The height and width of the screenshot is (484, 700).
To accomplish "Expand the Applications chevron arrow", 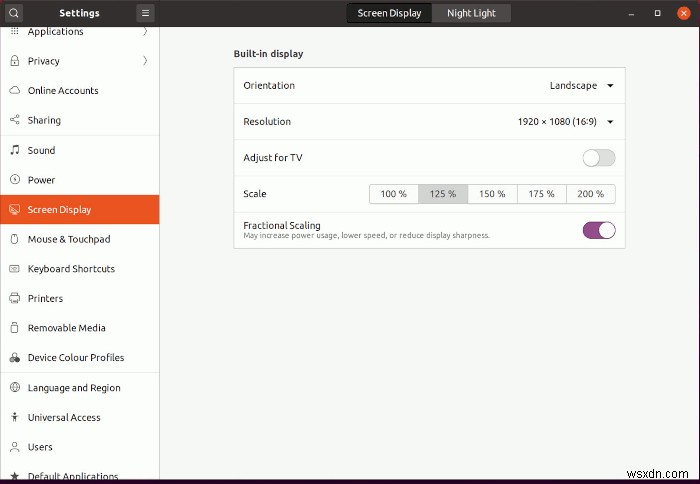I will 145,31.
